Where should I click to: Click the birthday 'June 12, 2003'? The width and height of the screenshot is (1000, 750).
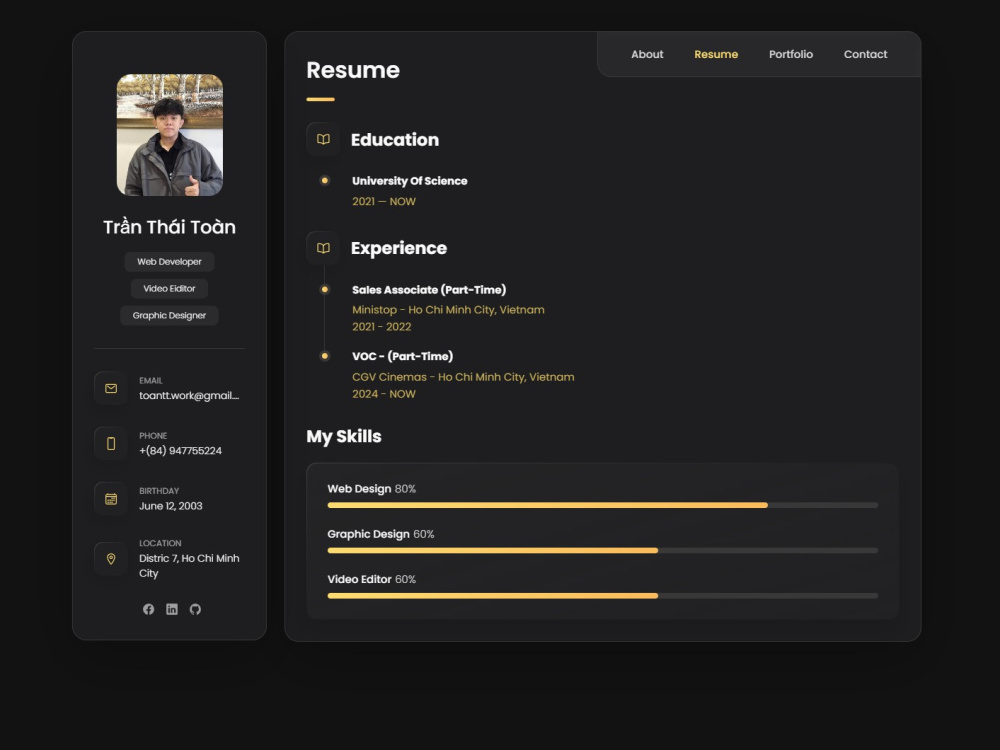coord(170,506)
